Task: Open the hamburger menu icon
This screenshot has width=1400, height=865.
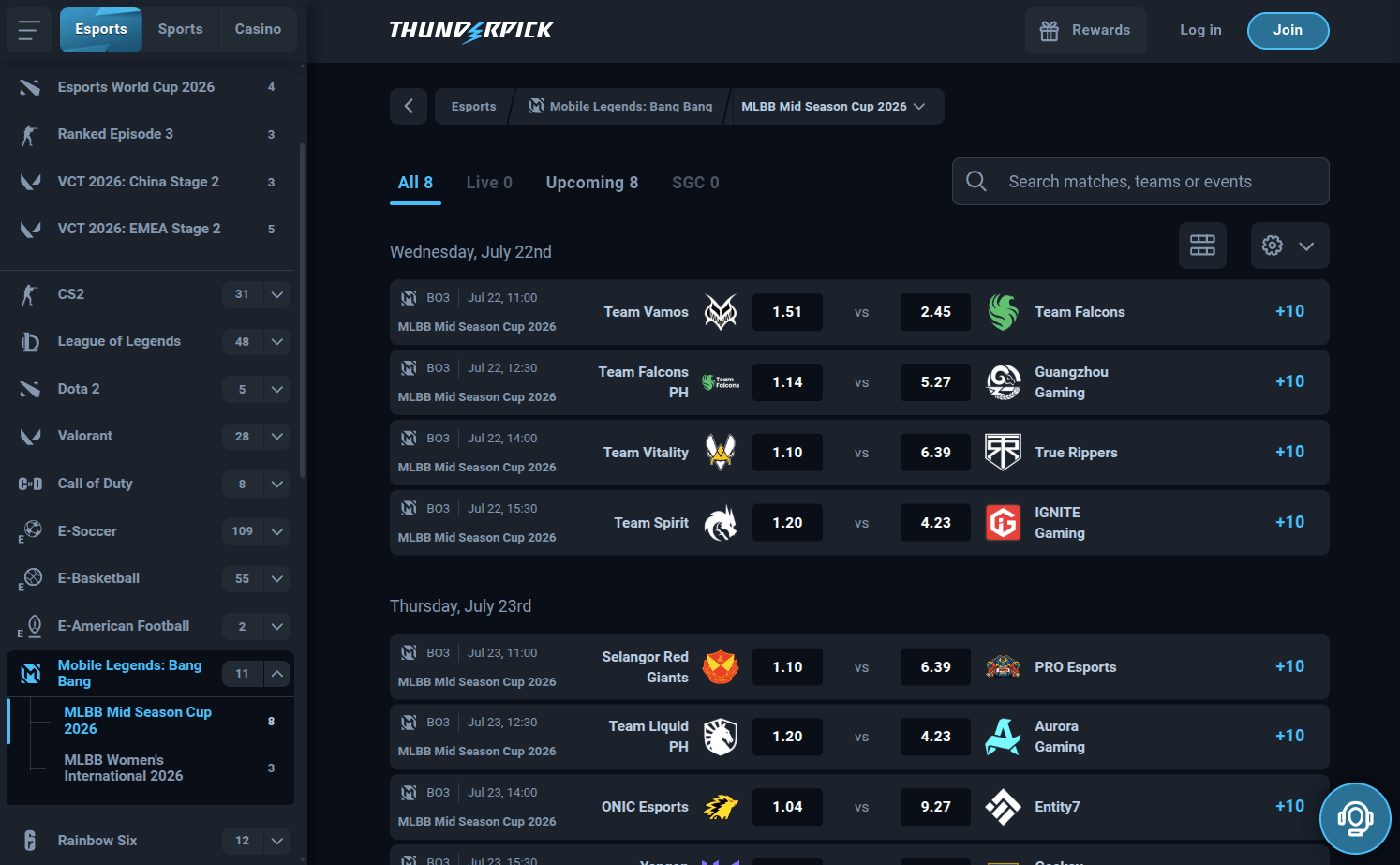Action: pos(29,30)
